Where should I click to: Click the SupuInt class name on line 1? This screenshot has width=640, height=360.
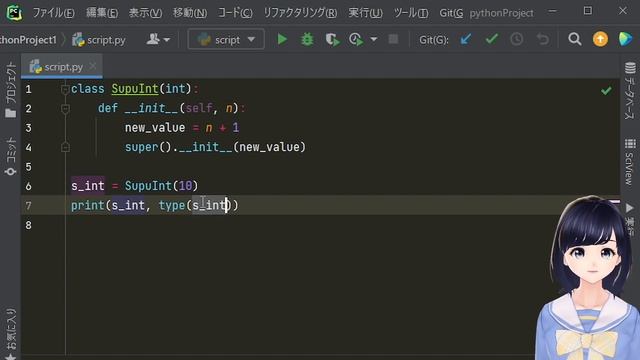pos(135,89)
